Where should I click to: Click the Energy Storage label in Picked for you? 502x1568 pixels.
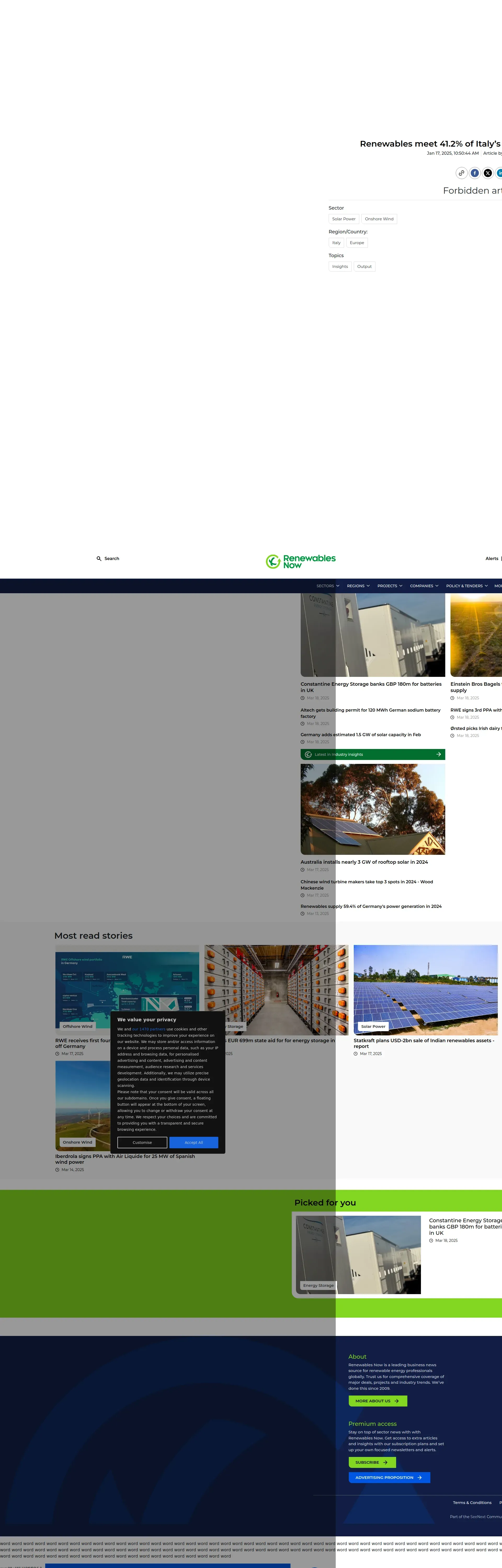319,1285
